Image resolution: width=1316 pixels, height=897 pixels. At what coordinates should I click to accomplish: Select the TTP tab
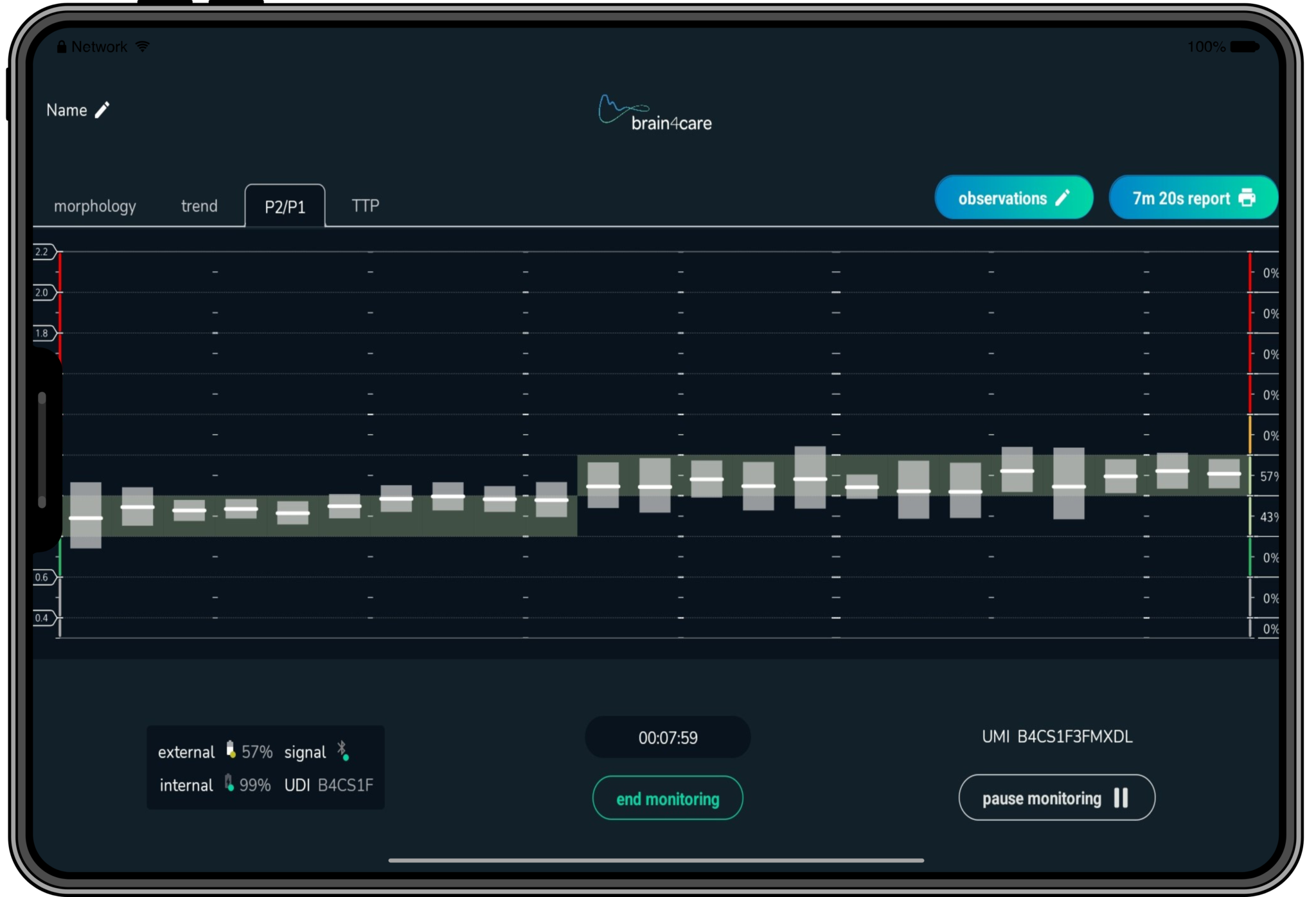[x=365, y=206]
